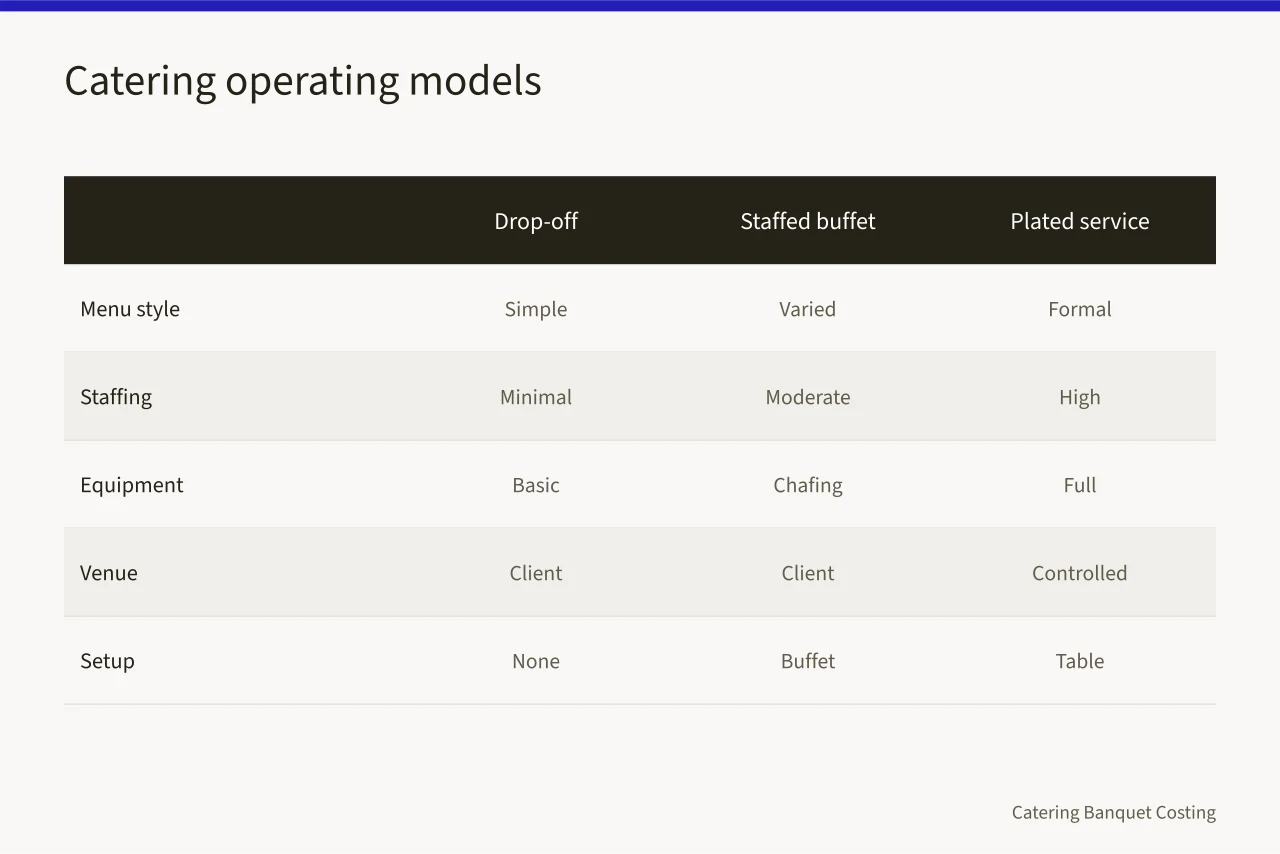Pick the "High" staffing cell

pyautogui.click(x=1080, y=397)
